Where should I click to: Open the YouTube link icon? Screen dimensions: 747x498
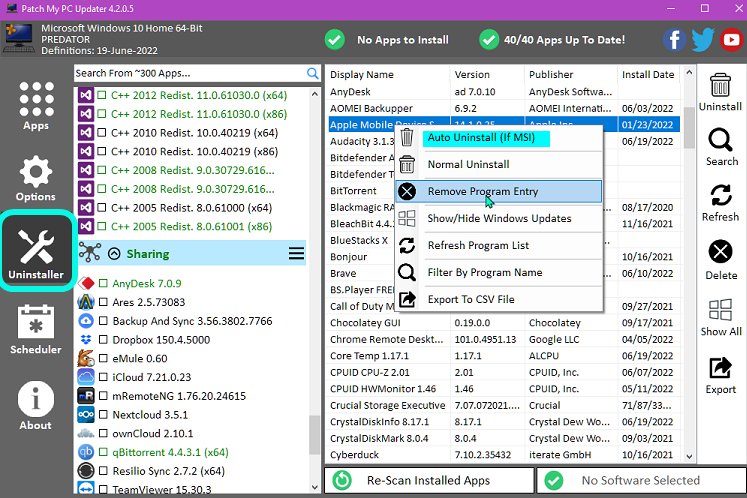click(x=731, y=40)
